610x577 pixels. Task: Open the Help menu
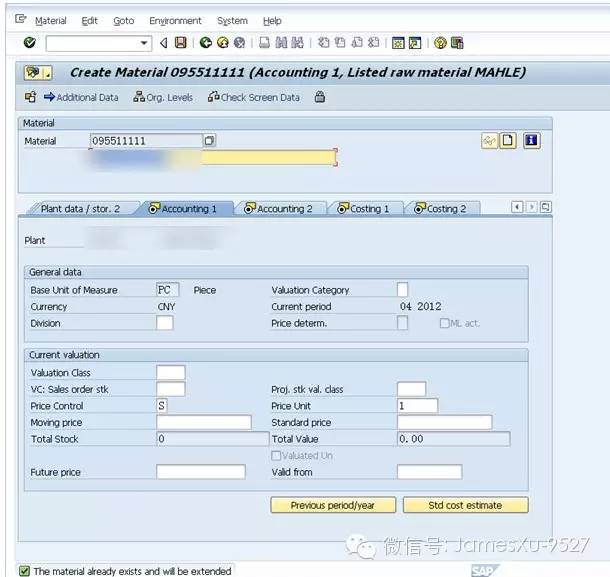click(x=272, y=21)
